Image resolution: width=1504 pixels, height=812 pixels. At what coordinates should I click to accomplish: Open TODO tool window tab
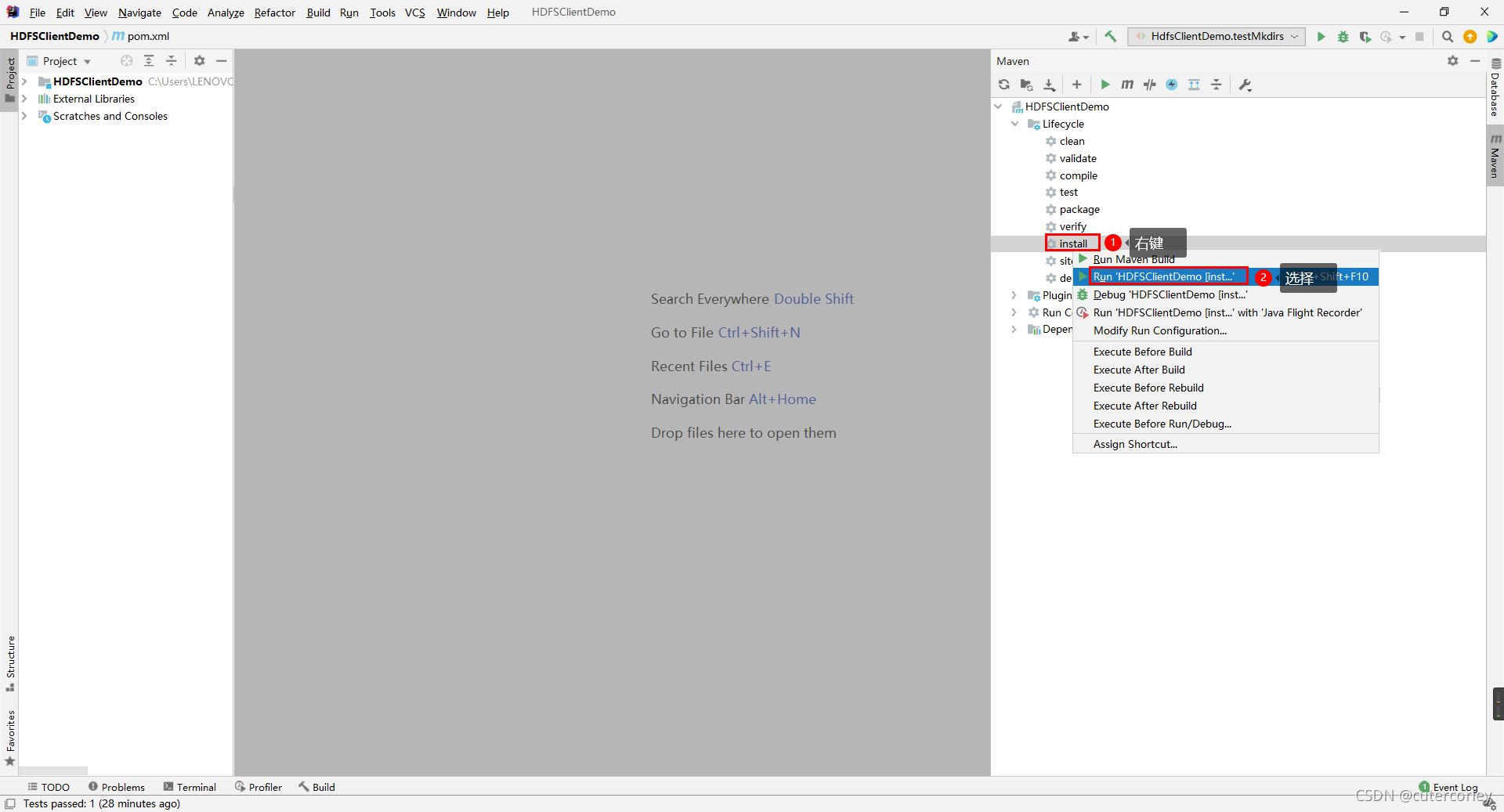(x=49, y=787)
